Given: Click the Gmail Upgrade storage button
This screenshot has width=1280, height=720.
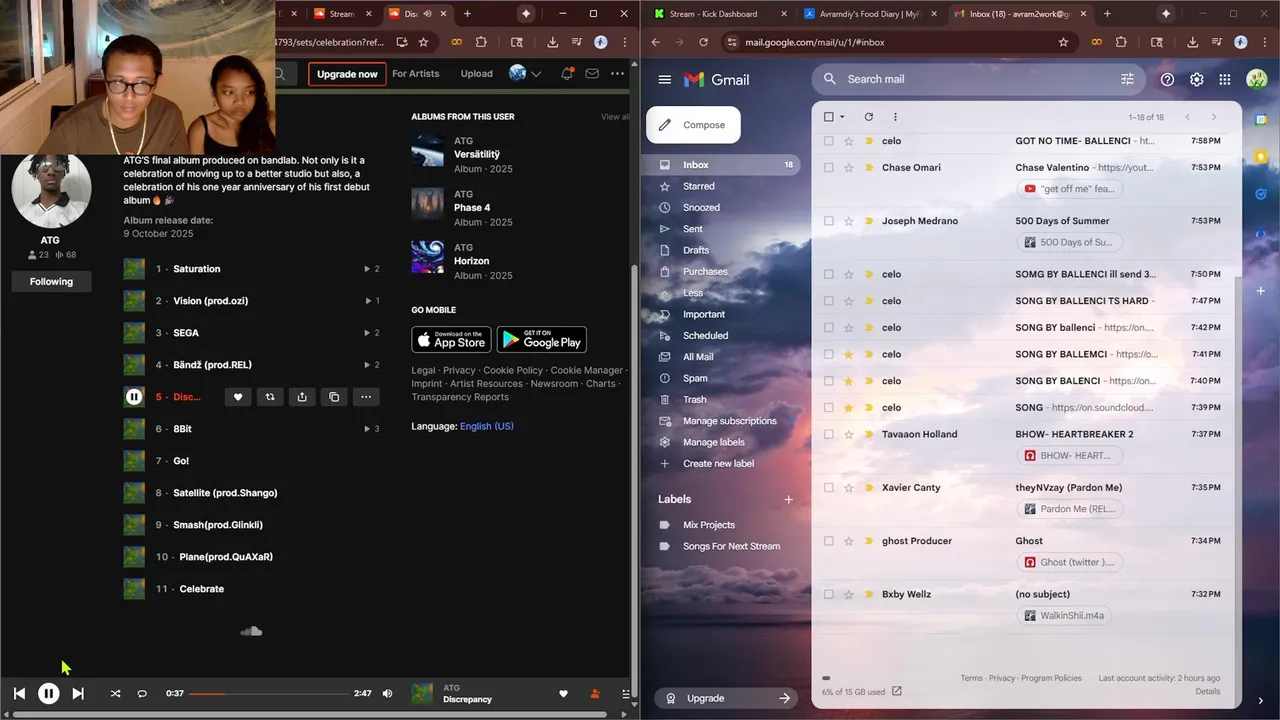Looking at the screenshot, I should click(727, 698).
